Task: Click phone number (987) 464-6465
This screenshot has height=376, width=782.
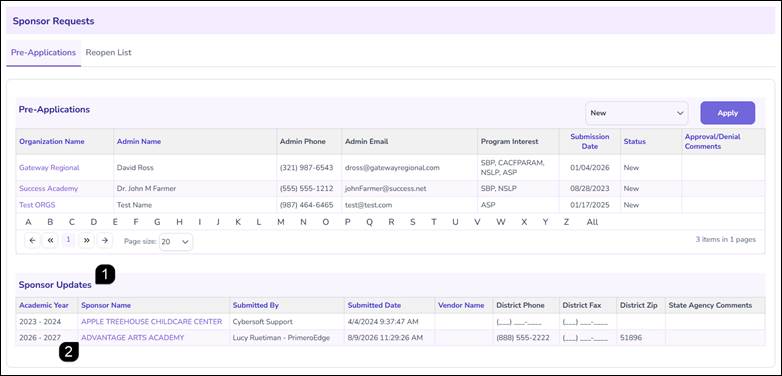Action: 307,205
